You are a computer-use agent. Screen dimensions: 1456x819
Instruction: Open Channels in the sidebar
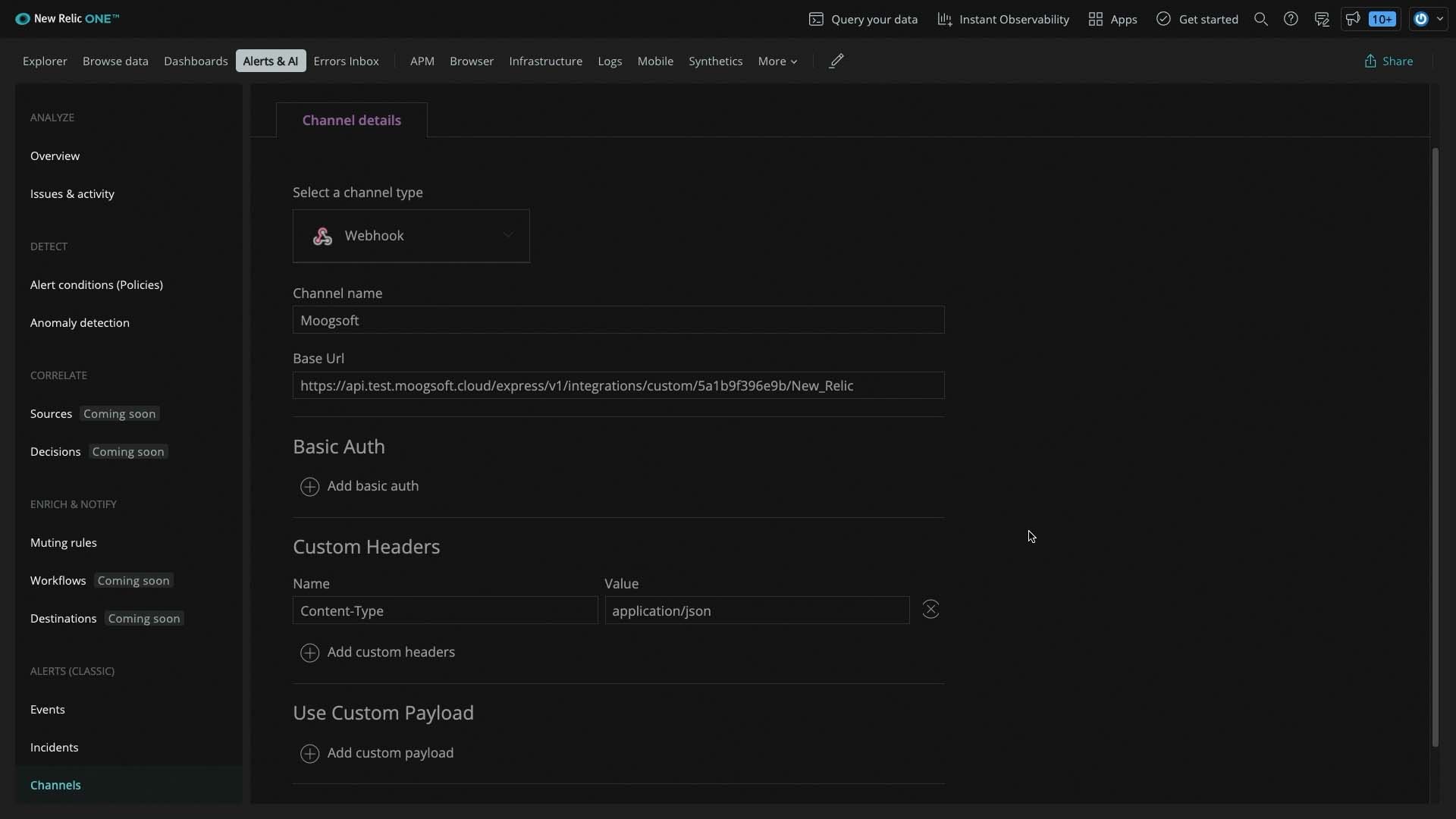point(55,785)
